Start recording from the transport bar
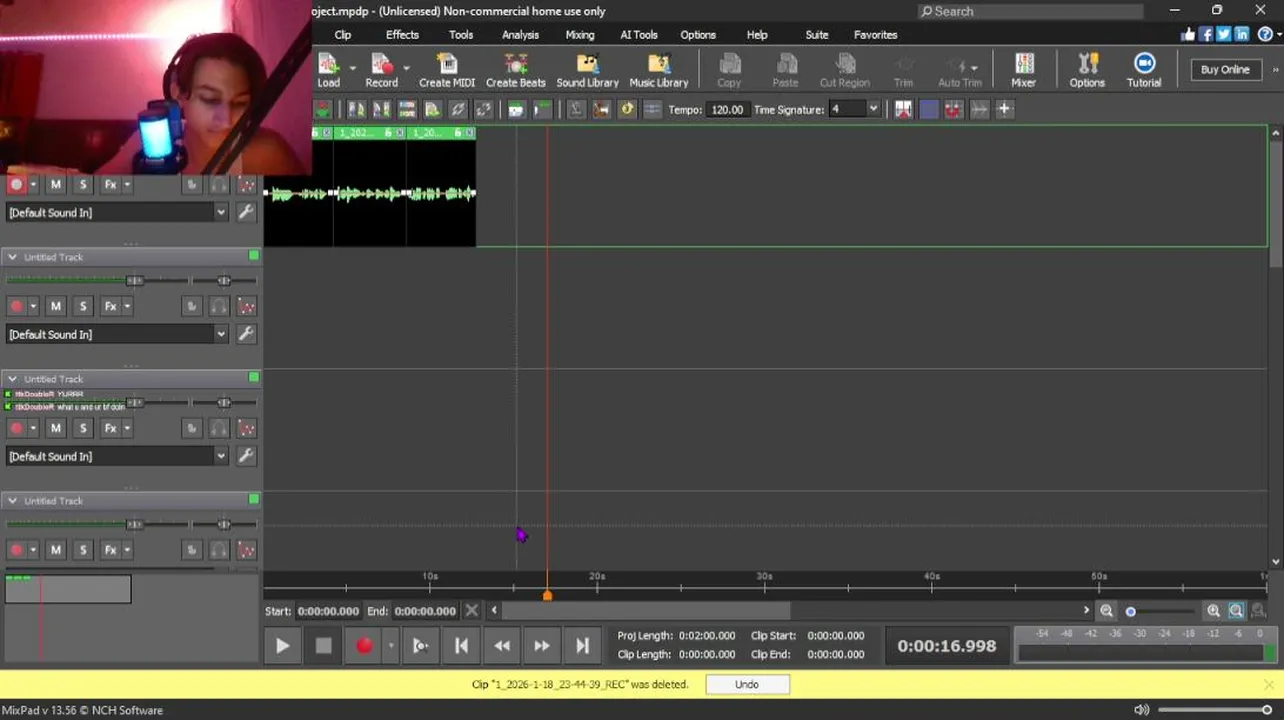Screen dimensions: 1284x720 tap(364, 646)
